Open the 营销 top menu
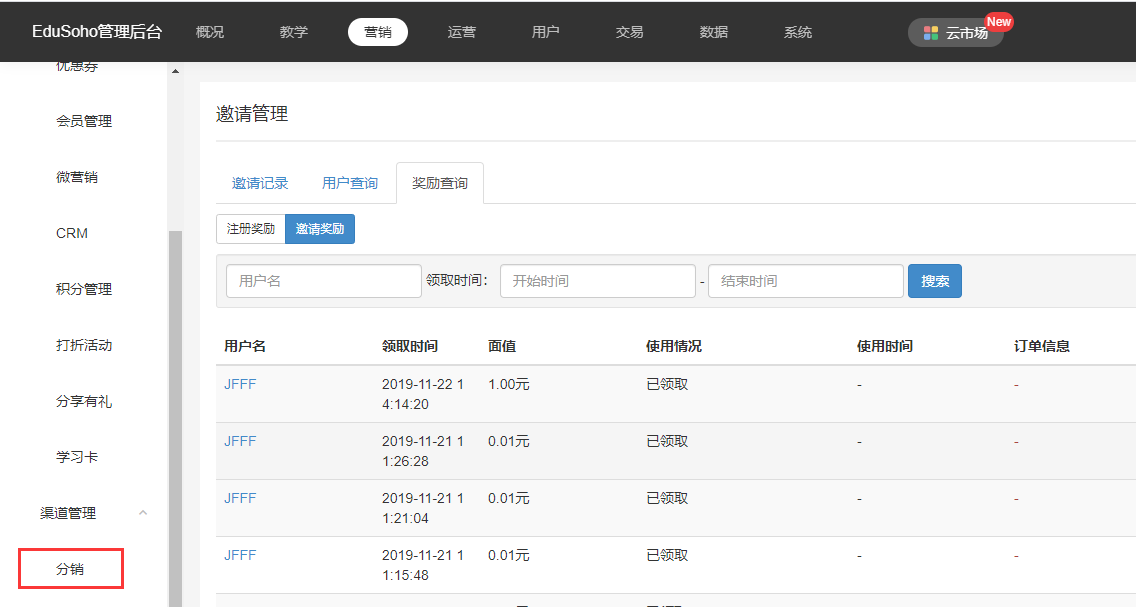This screenshot has height=607, width=1136. click(378, 32)
